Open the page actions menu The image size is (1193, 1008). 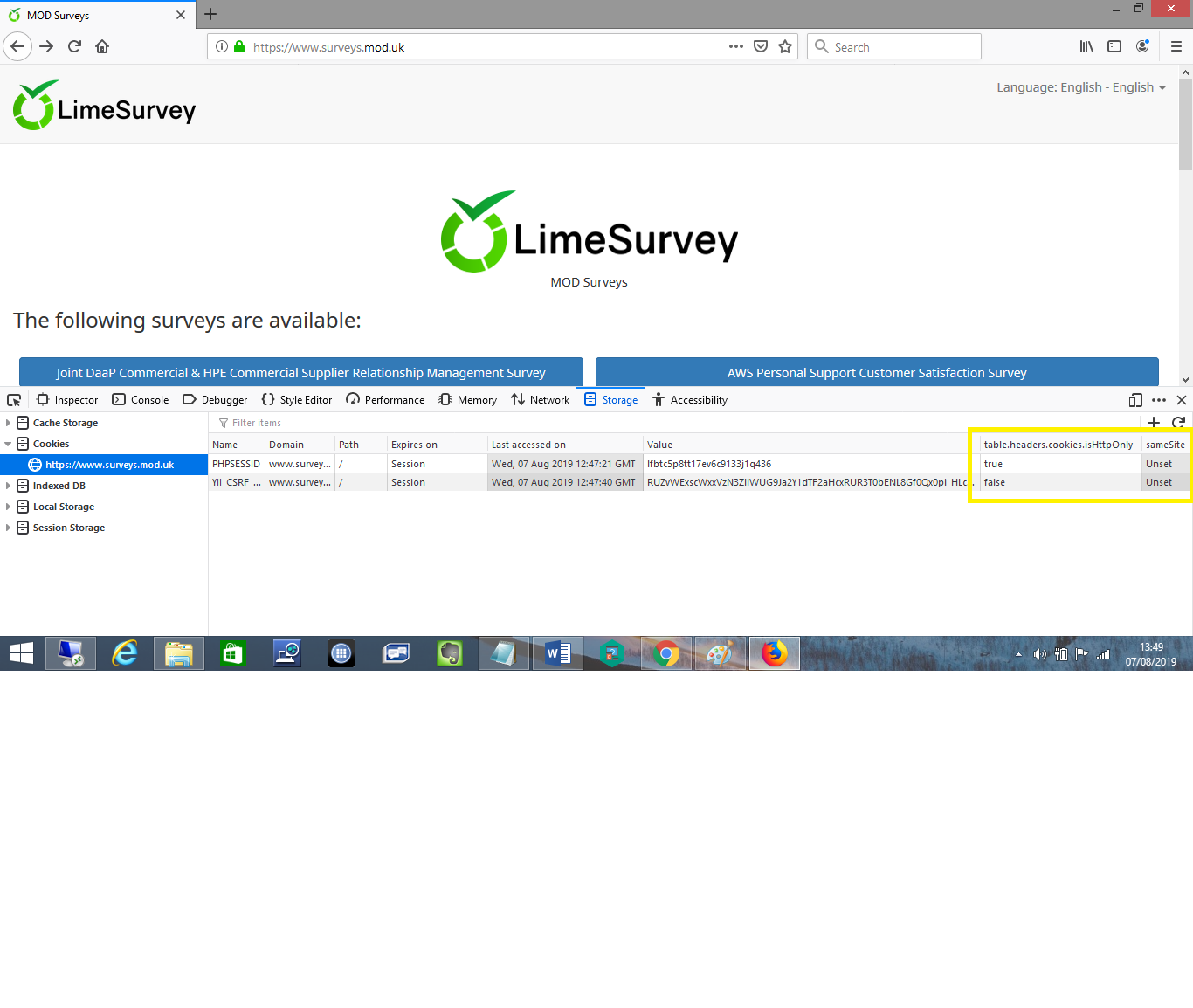click(736, 46)
